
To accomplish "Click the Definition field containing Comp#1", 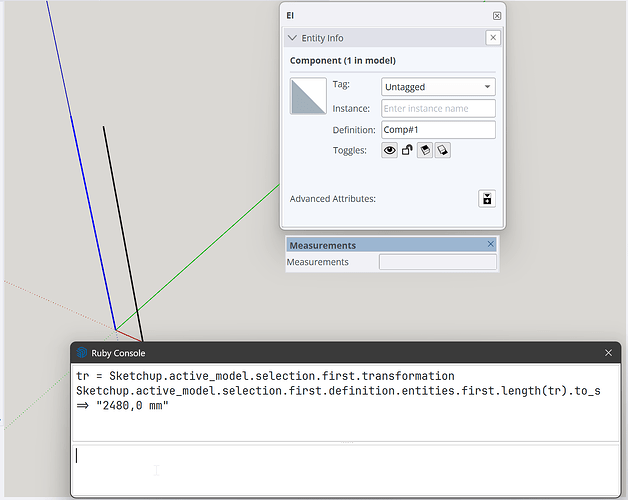I will 438,130.
